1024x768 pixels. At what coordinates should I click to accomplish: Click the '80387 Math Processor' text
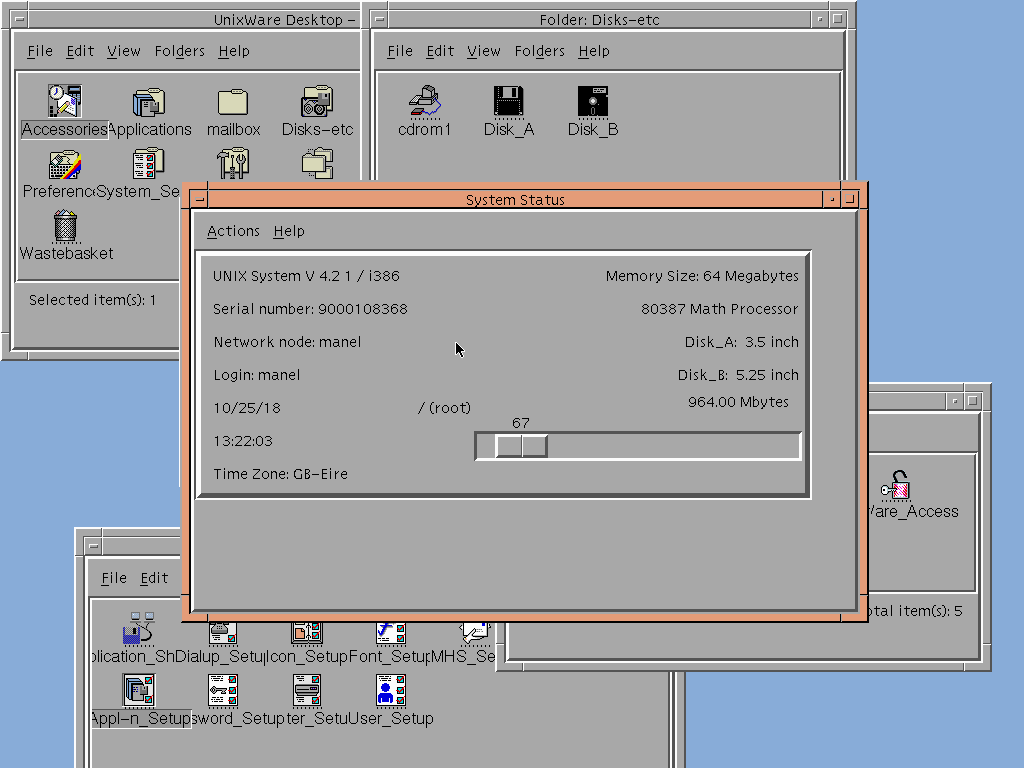[x=720, y=309]
